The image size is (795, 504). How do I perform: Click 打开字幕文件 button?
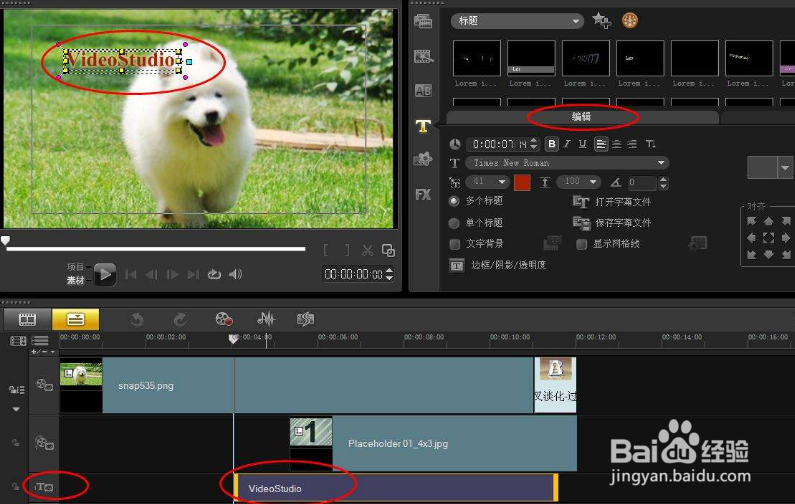611,202
